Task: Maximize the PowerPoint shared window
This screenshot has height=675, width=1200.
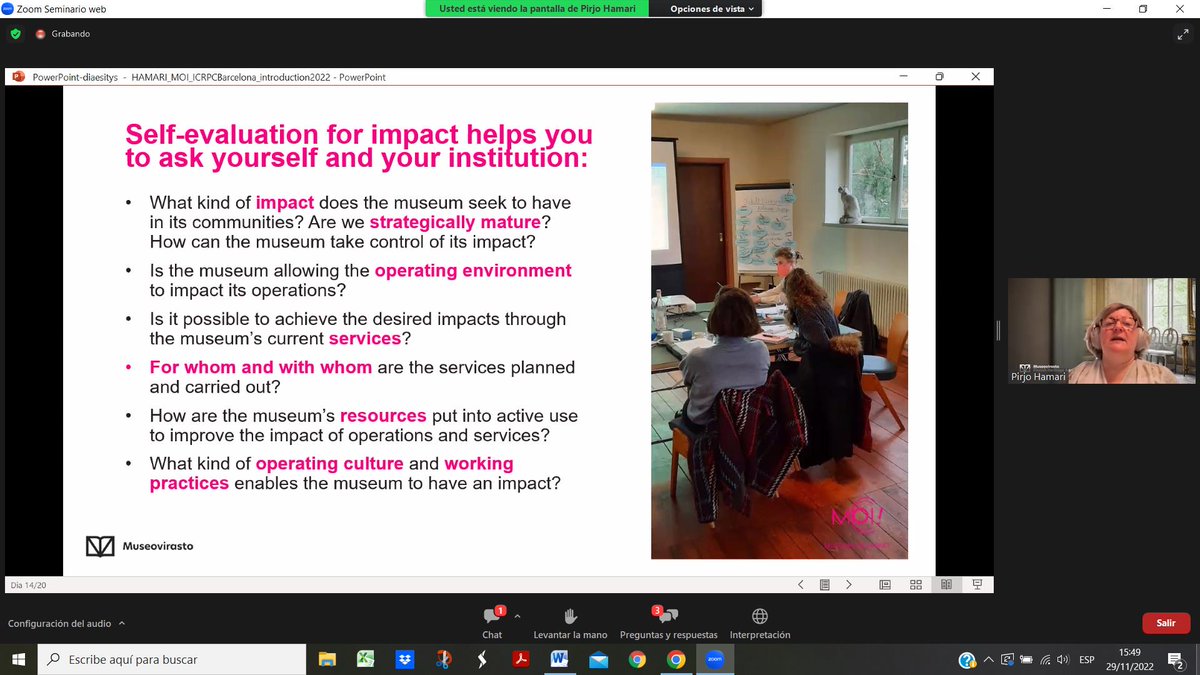Action: tap(939, 76)
